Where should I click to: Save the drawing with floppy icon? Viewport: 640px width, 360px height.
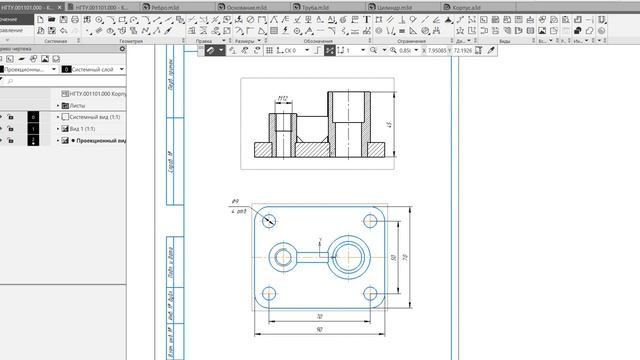click(x=63, y=20)
